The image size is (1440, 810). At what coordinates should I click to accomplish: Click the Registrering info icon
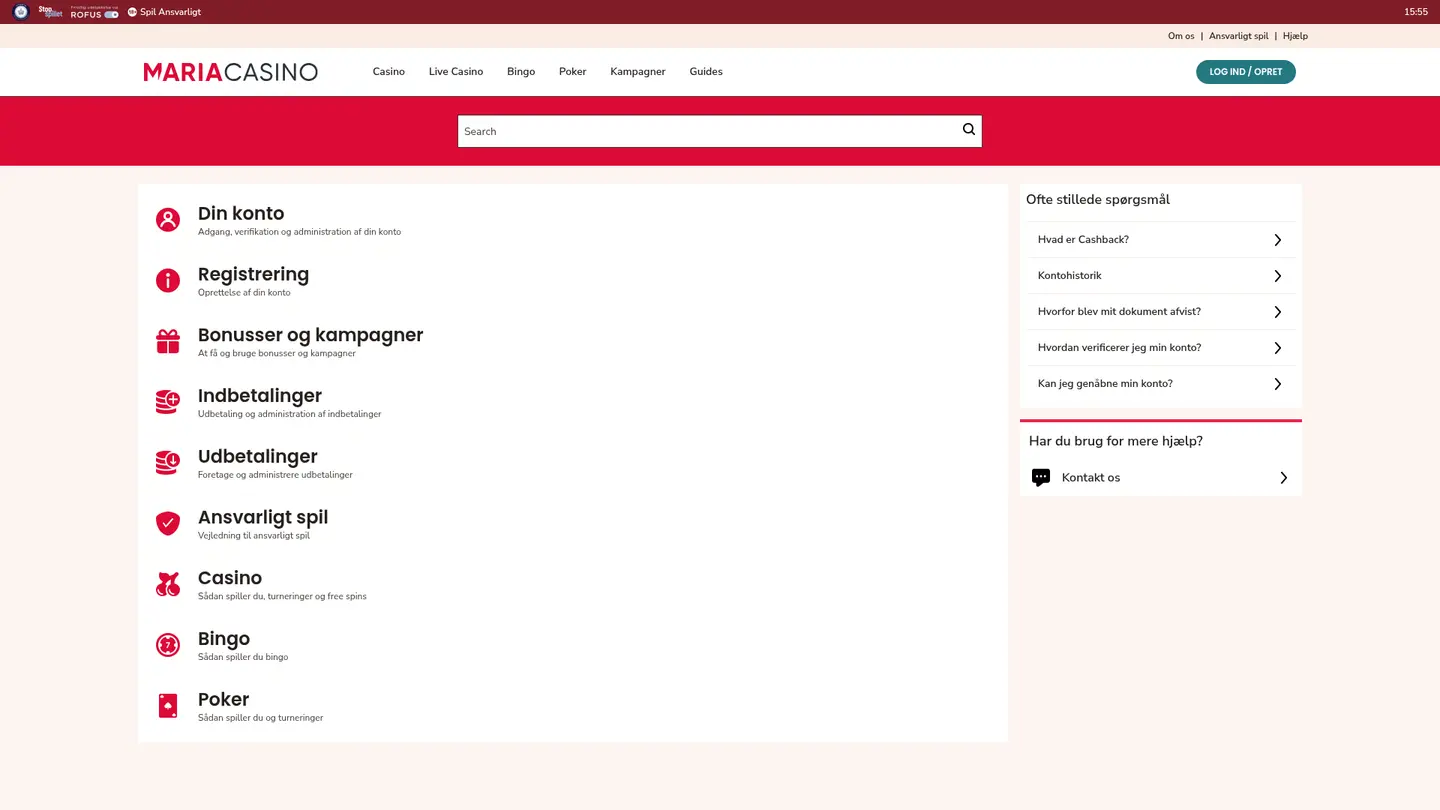coord(168,281)
